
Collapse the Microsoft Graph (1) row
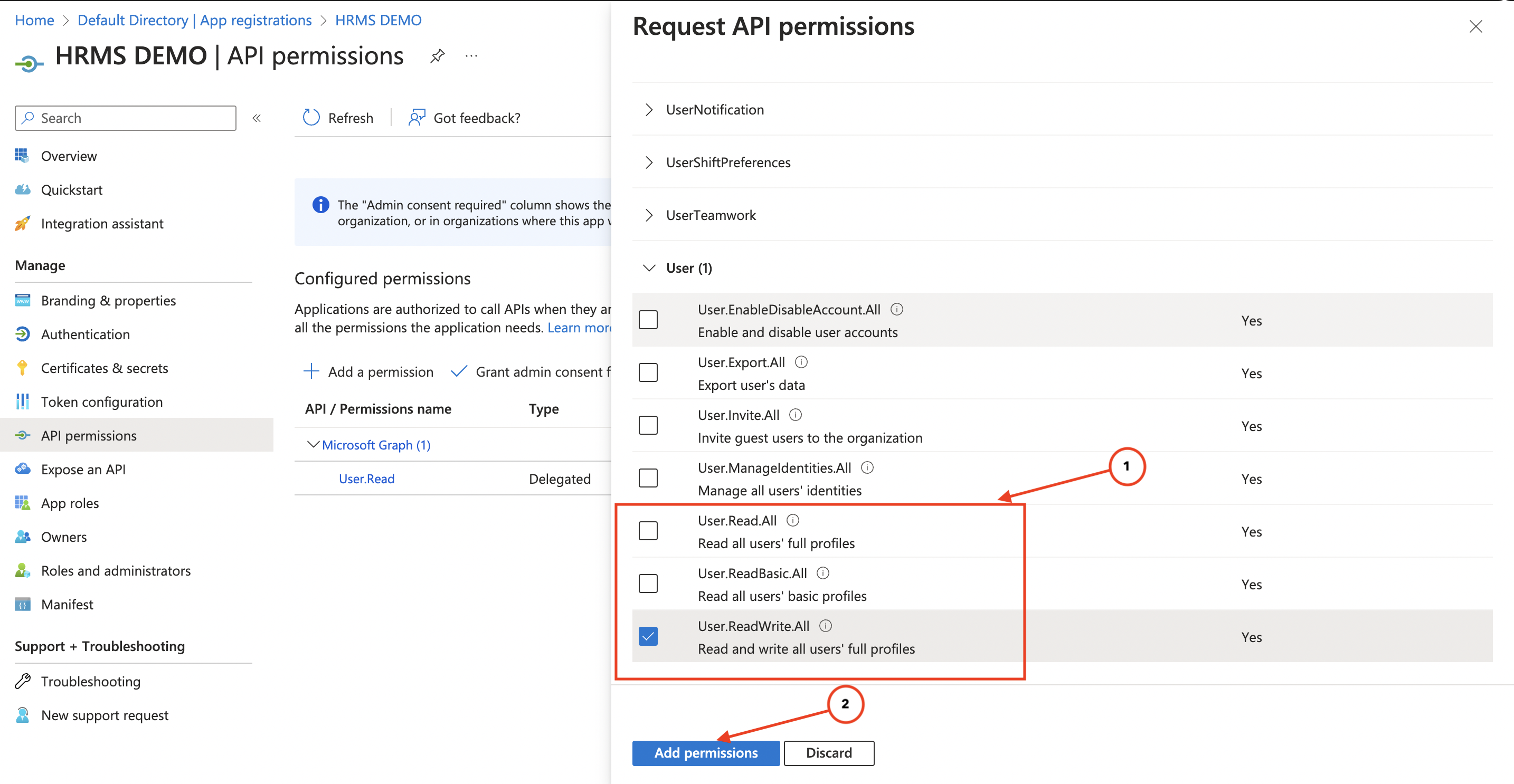[x=313, y=445]
